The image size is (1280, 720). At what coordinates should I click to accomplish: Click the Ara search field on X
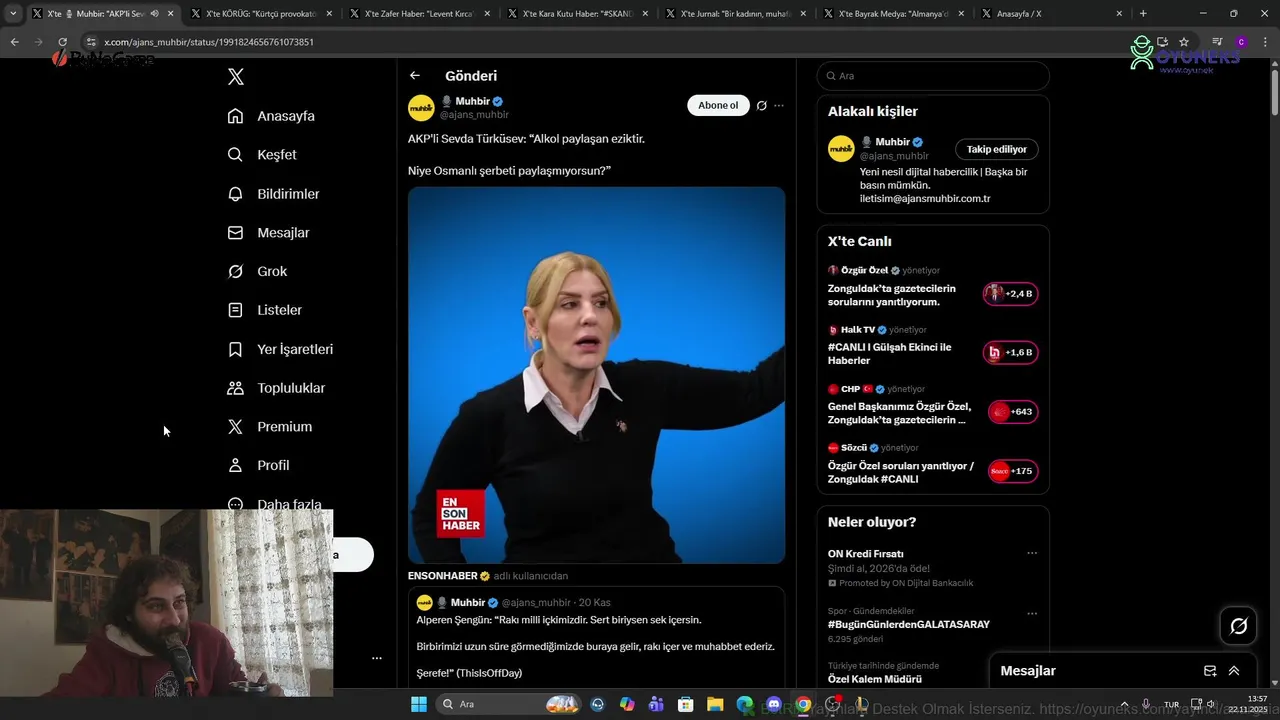coord(933,76)
